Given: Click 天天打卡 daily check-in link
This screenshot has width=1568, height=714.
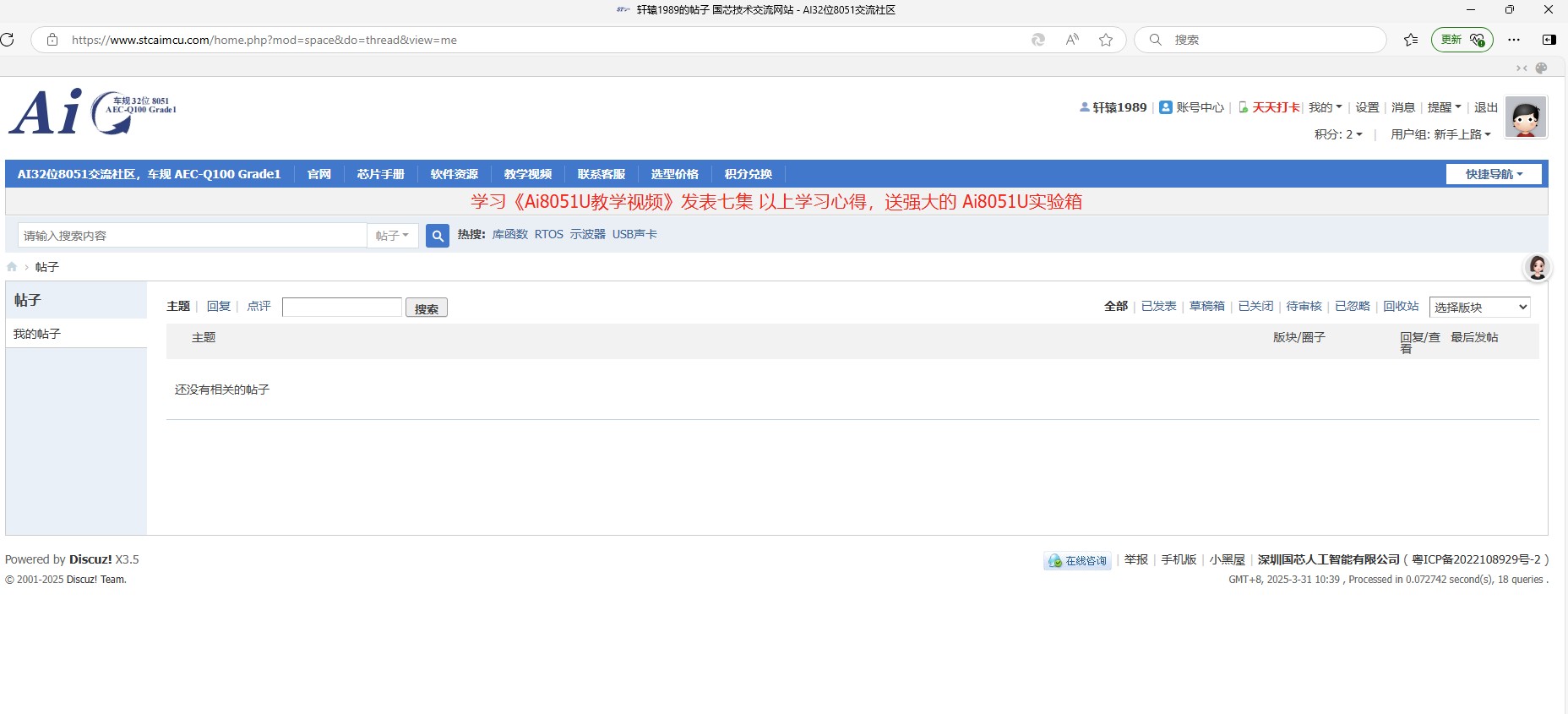Looking at the screenshot, I should point(1276,107).
